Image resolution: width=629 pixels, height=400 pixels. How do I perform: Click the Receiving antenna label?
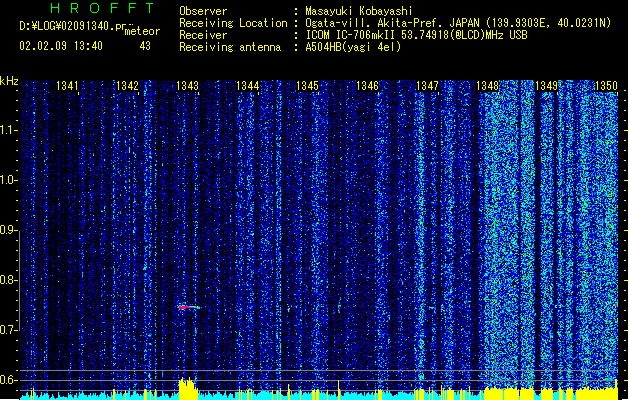230,47
